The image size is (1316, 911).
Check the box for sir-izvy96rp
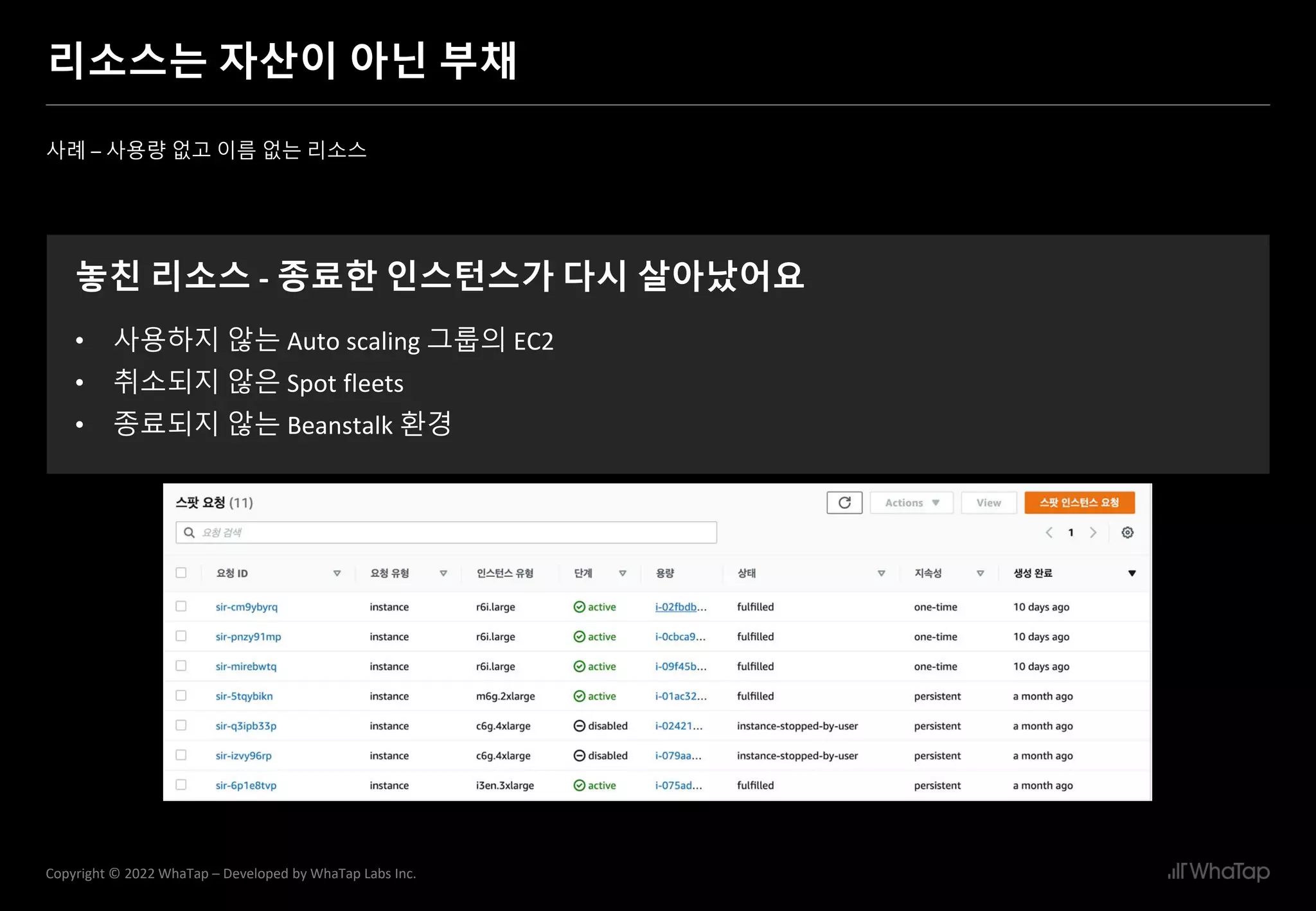pos(181,755)
